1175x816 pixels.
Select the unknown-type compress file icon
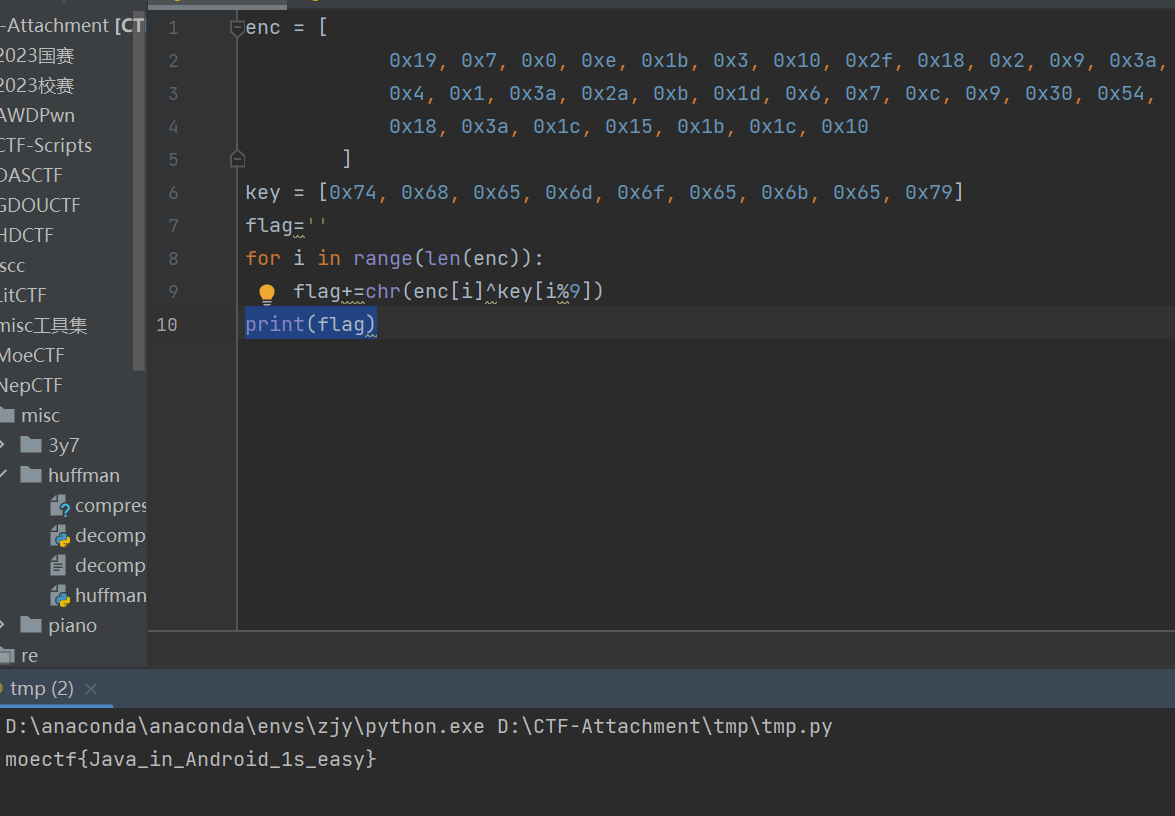tap(60, 506)
